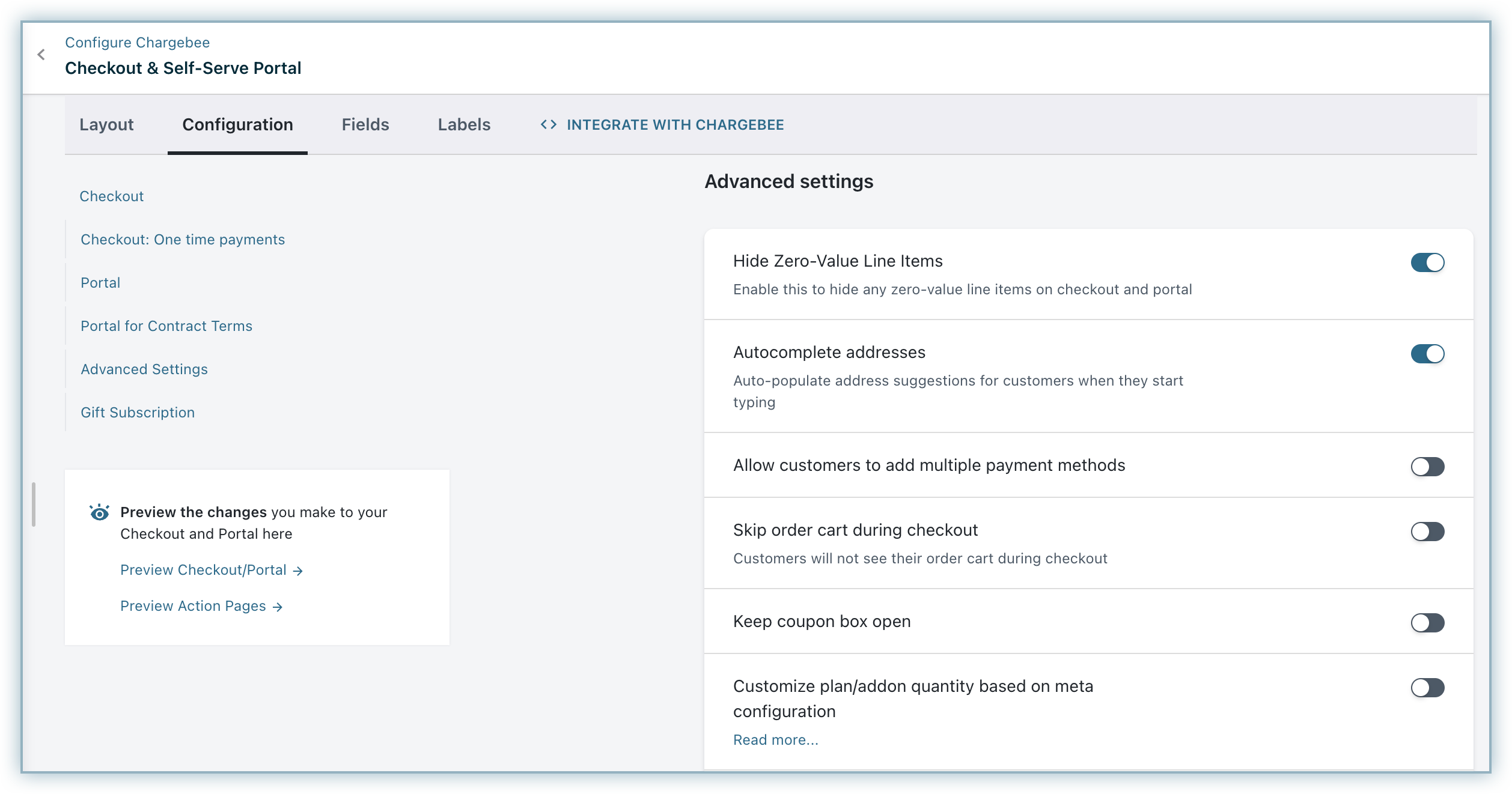This screenshot has height=794, width=1512.
Task: Select the Labels tab
Action: [464, 124]
